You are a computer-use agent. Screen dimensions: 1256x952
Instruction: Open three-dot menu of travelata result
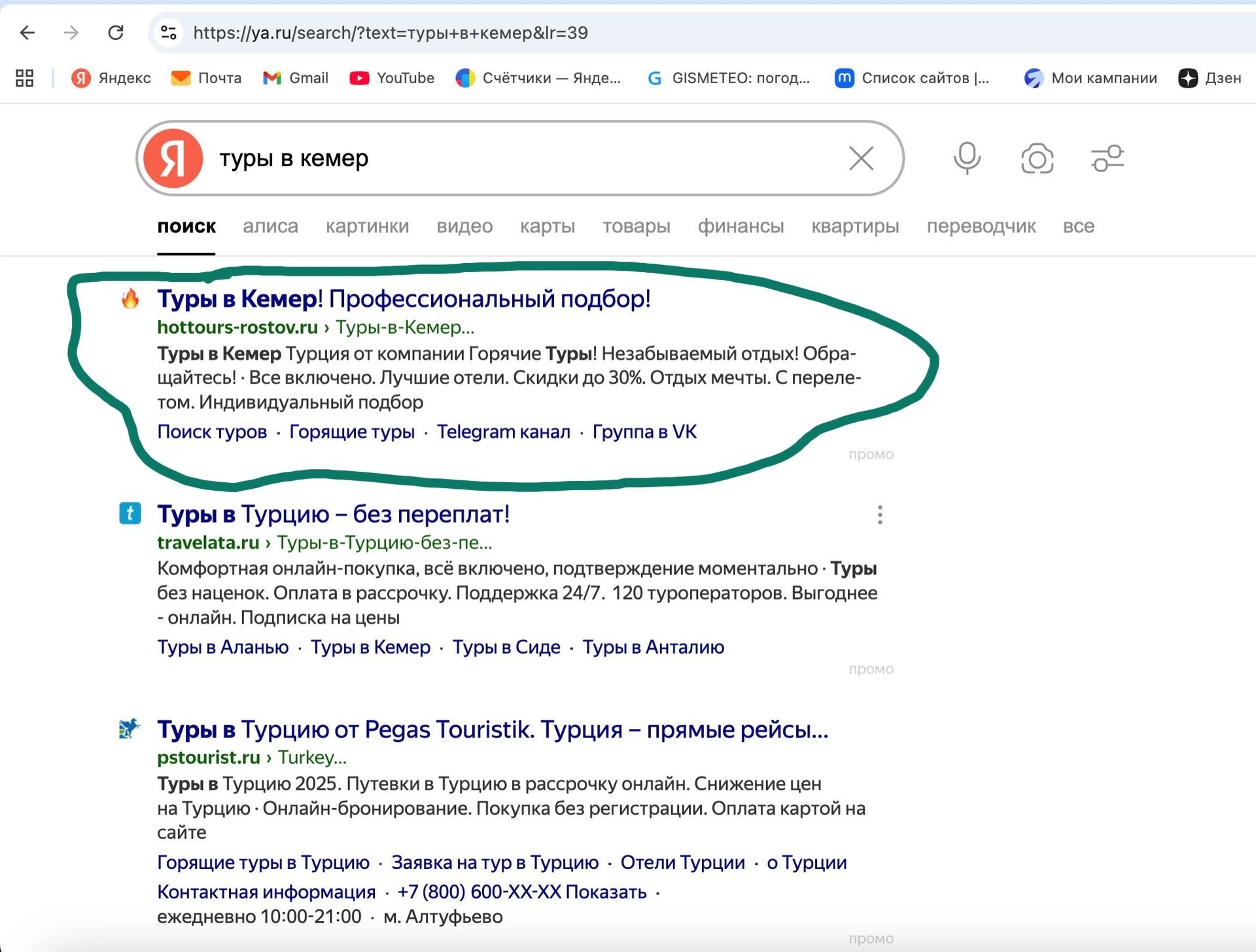[x=880, y=515]
